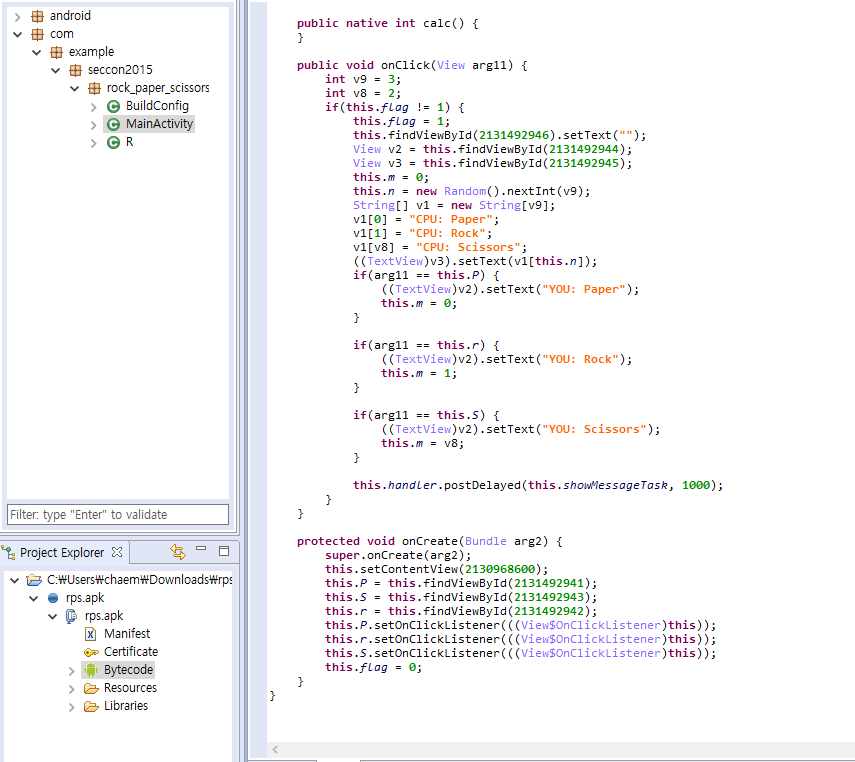Click the BuildConfig class icon
This screenshot has width=855, height=762.
(x=113, y=106)
